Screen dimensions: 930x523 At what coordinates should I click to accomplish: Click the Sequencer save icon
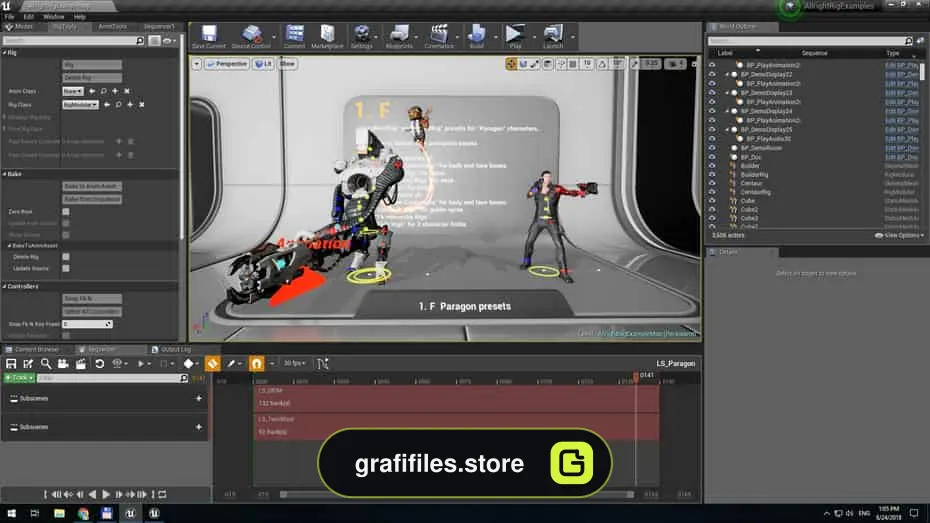pyautogui.click(x=11, y=363)
